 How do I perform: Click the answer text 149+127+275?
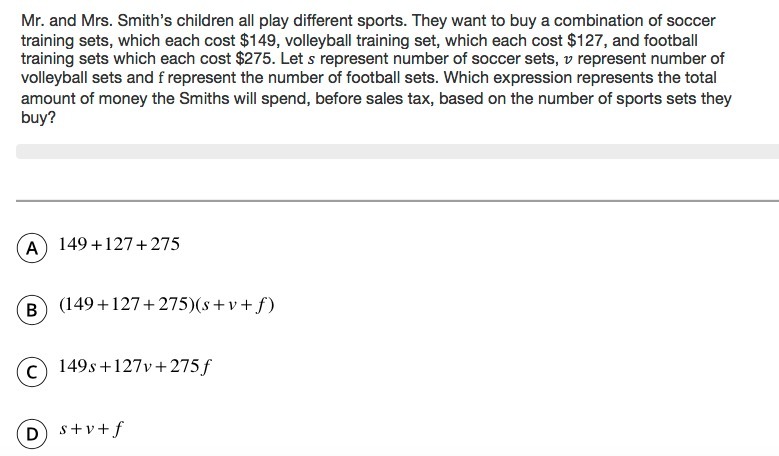point(119,244)
